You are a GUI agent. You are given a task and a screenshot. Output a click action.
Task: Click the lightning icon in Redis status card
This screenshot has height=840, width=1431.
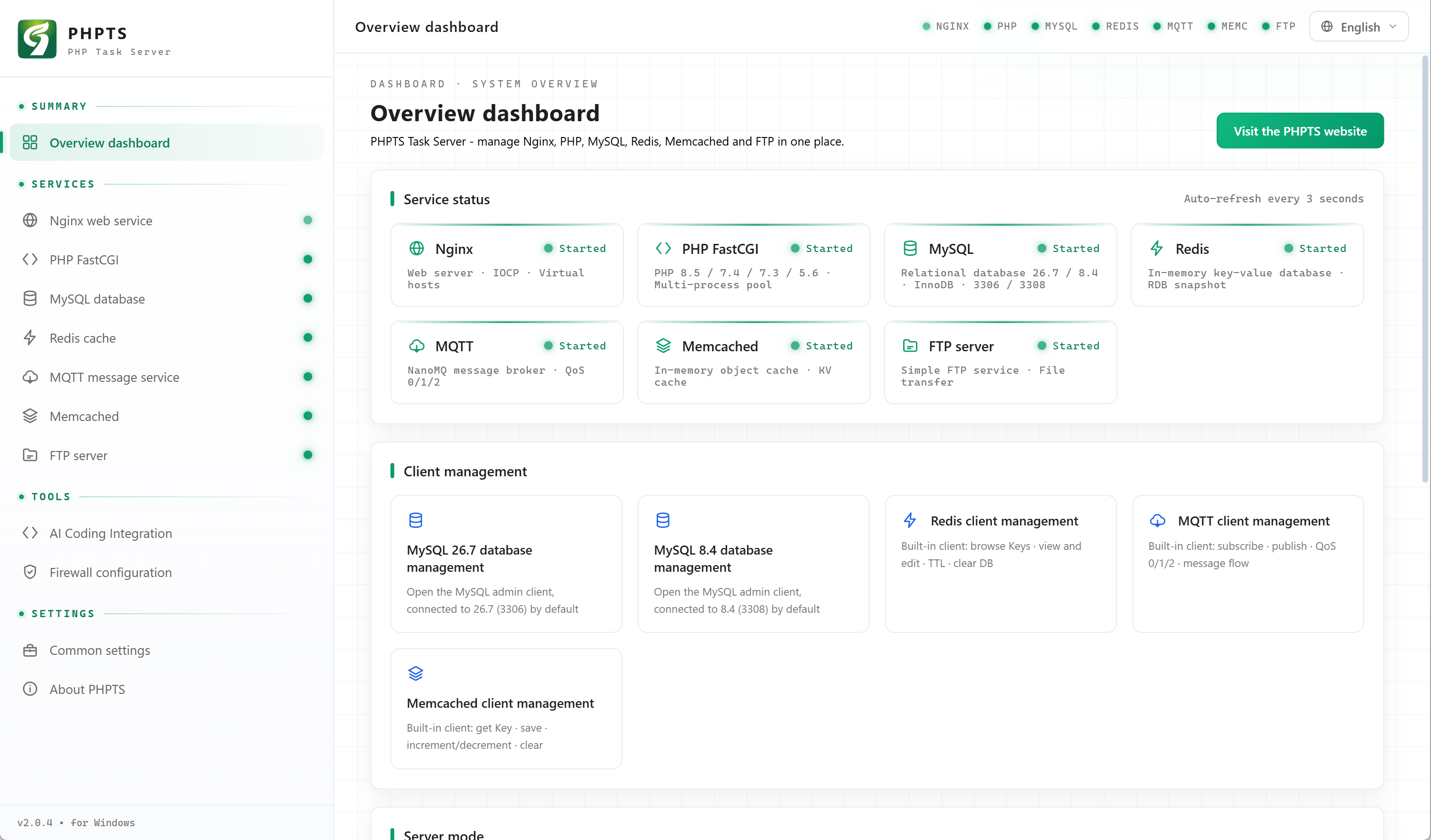[x=1157, y=248]
